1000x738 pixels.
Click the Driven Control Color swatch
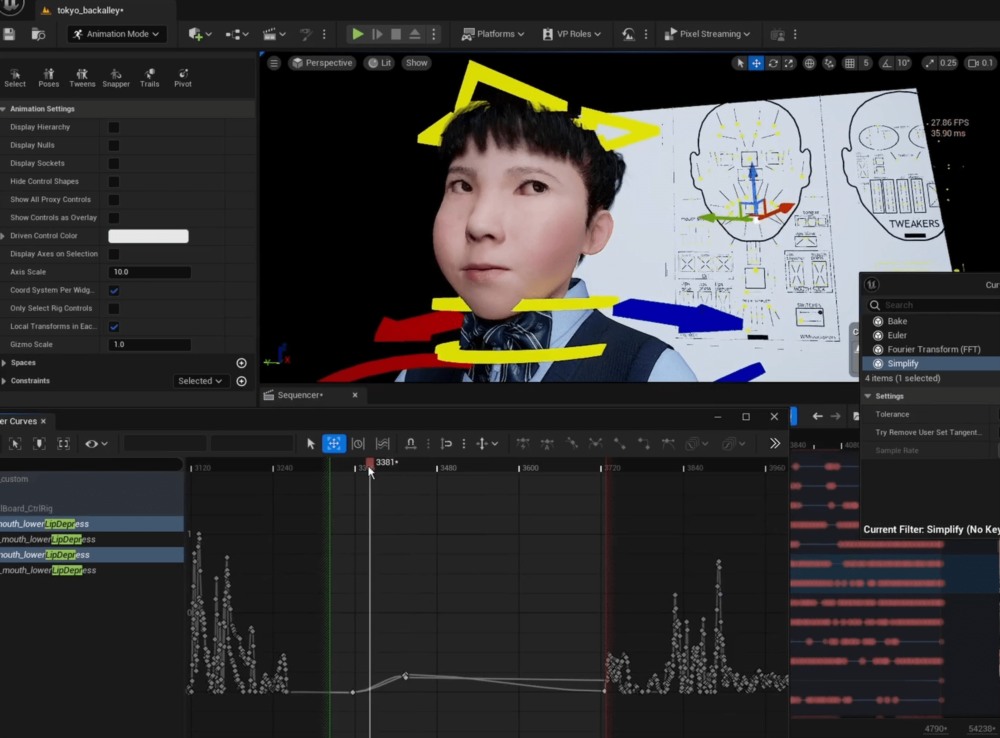[x=148, y=236]
